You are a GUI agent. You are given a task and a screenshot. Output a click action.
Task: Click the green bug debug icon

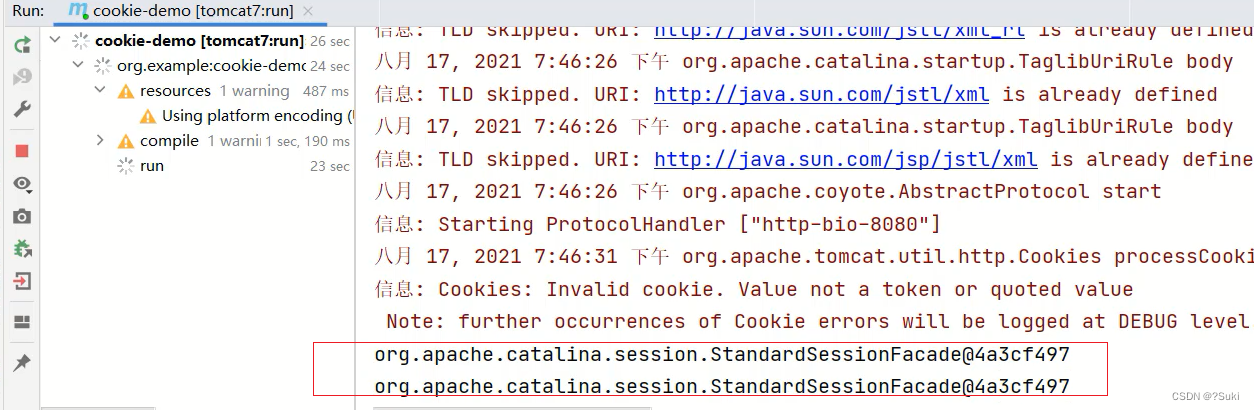(x=22, y=248)
